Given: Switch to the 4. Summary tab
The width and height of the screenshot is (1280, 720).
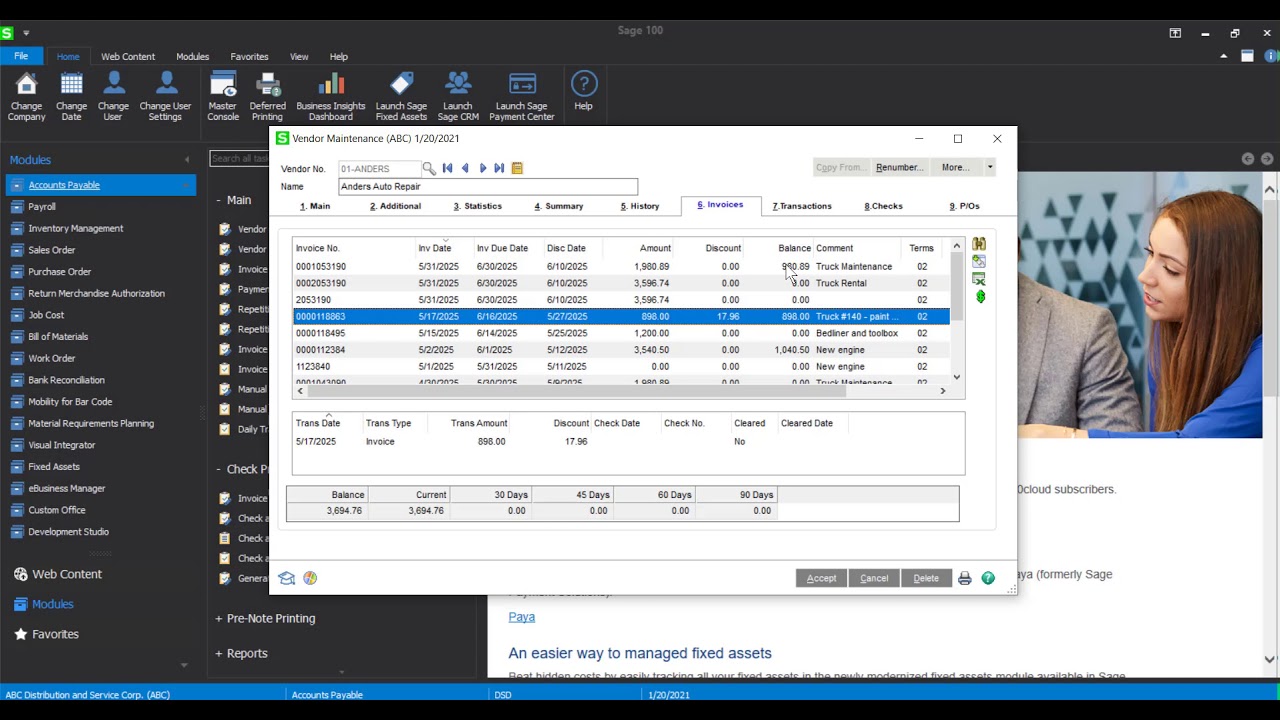Looking at the screenshot, I should [x=559, y=206].
